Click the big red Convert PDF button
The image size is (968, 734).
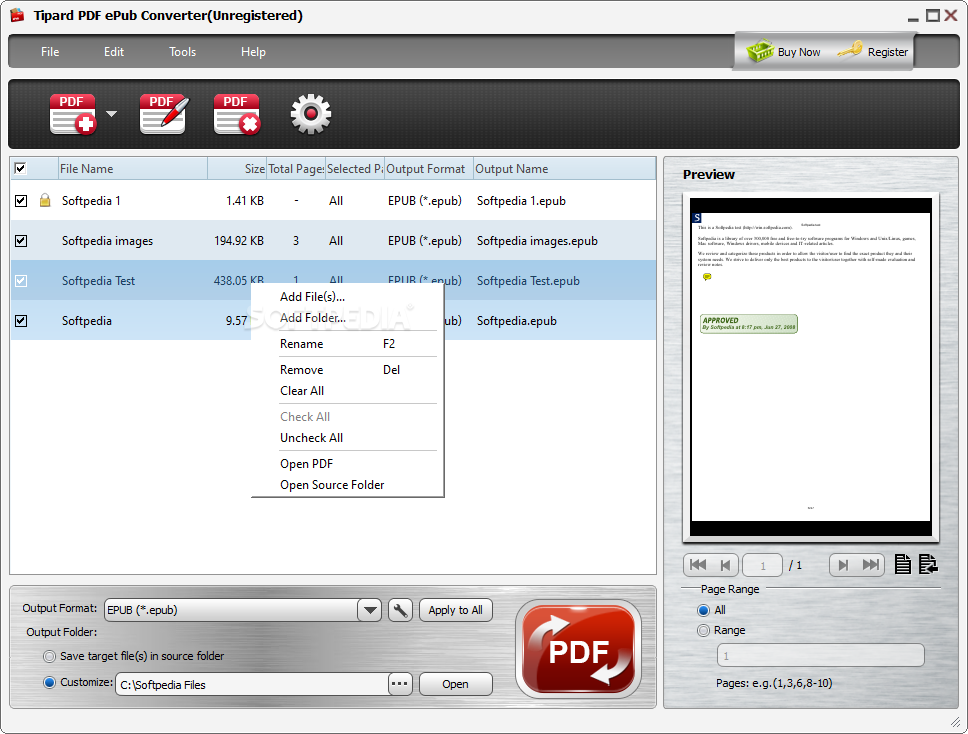(578, 649)
